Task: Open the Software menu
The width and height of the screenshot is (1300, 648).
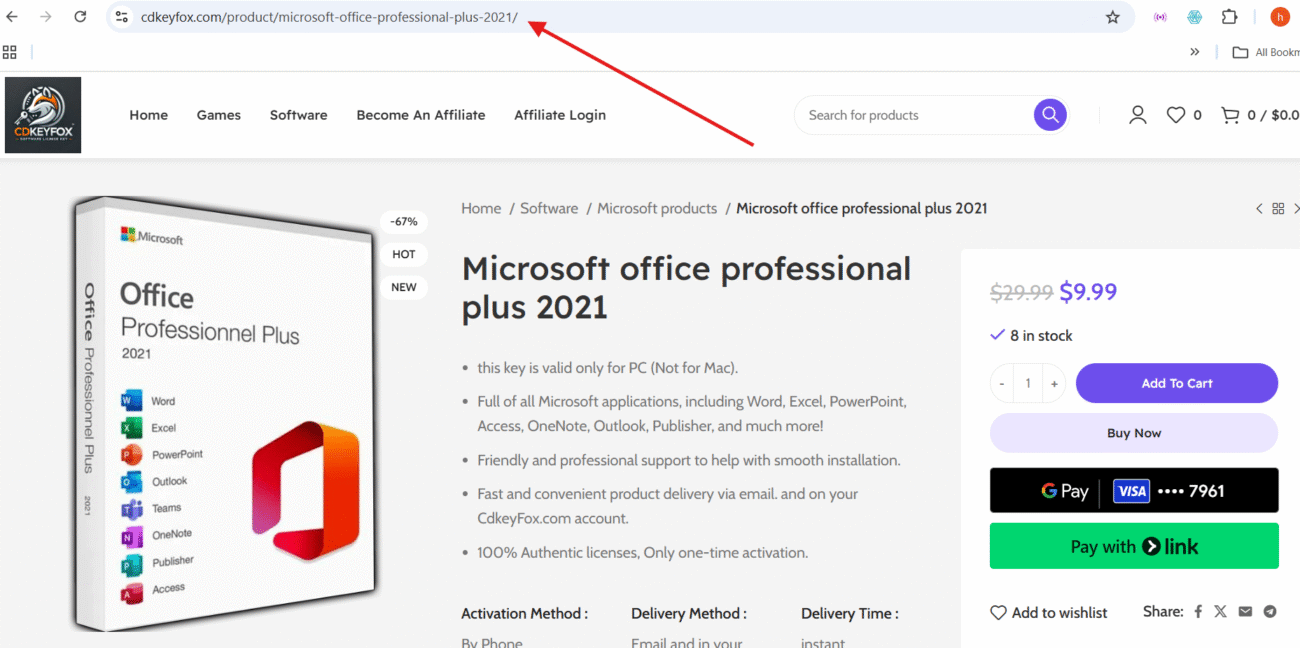Action: click(298, 115)
